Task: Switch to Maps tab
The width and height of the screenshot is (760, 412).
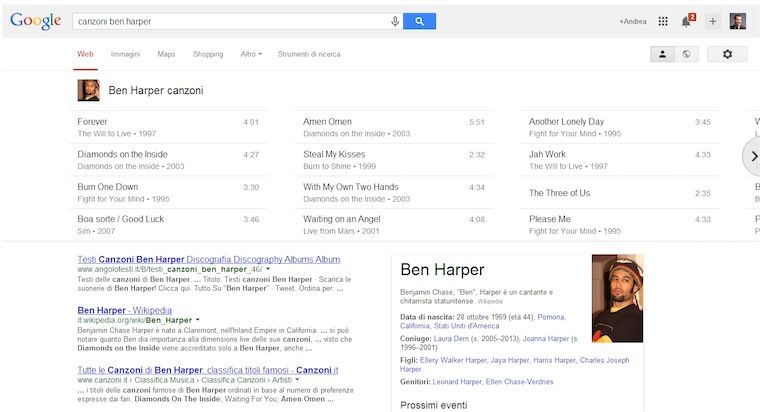Action: [166, 54]
